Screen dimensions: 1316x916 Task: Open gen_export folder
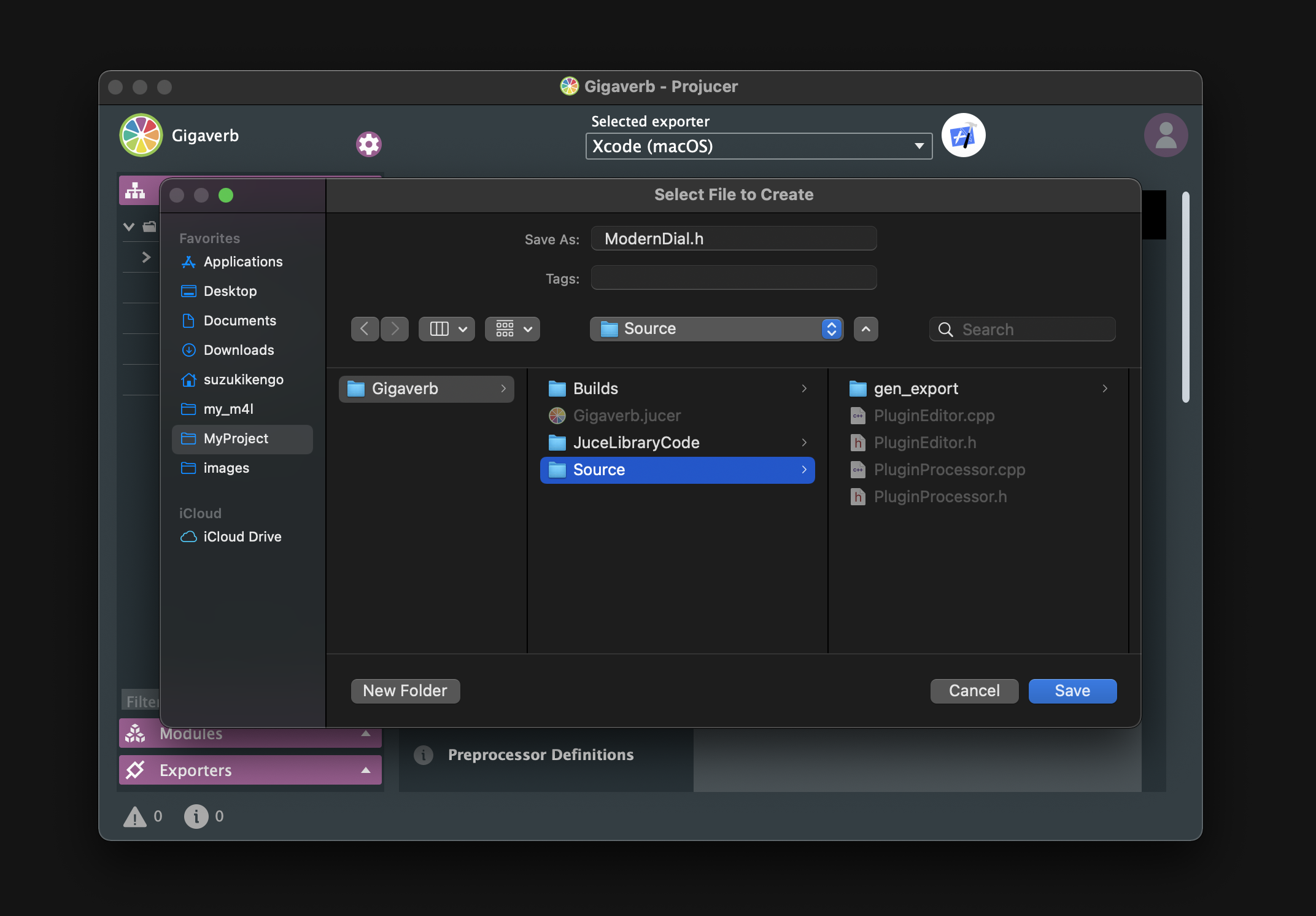pyautogui.click(x=978, y=389)
